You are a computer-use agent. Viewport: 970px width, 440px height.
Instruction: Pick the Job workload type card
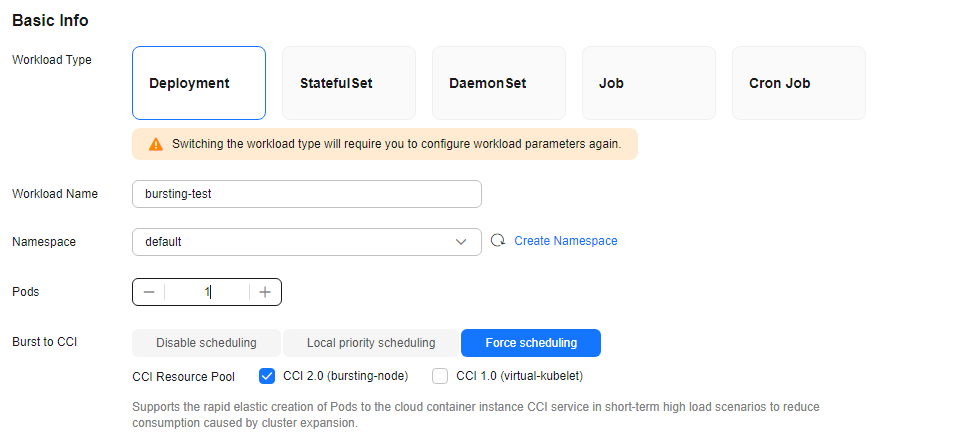point(649,83)
